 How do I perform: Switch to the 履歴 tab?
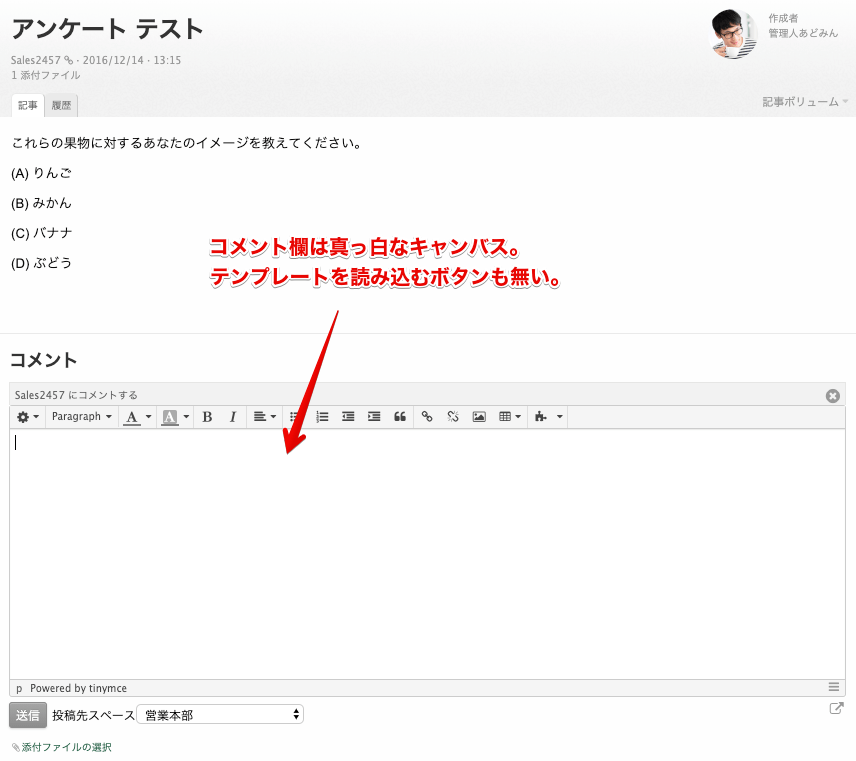(x=61, y=105)
